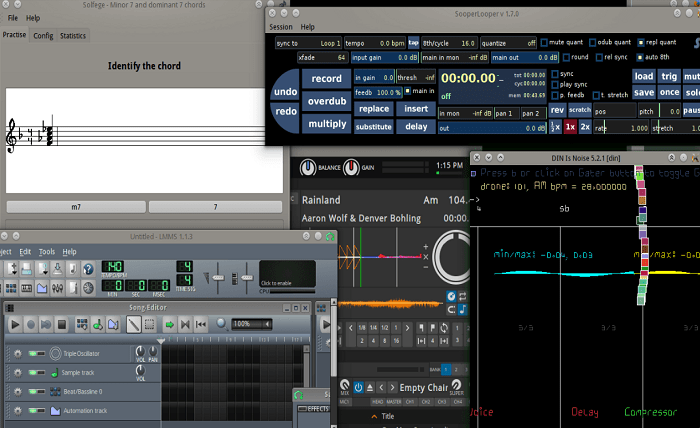
Task: Add a sample track in Song-Editor
Action: pyautogui.click(x=97, y=324)
